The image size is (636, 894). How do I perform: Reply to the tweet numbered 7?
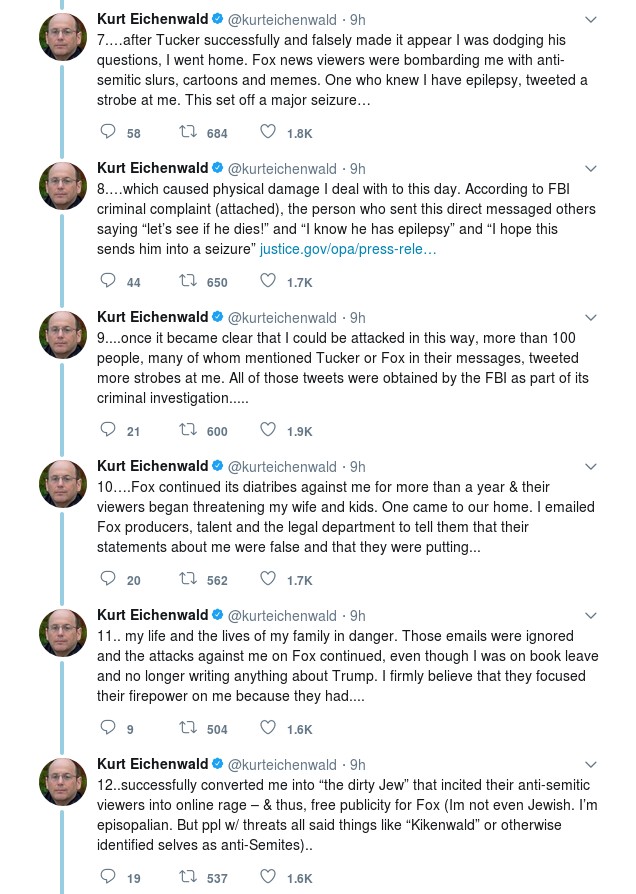[x=109, y=132]
